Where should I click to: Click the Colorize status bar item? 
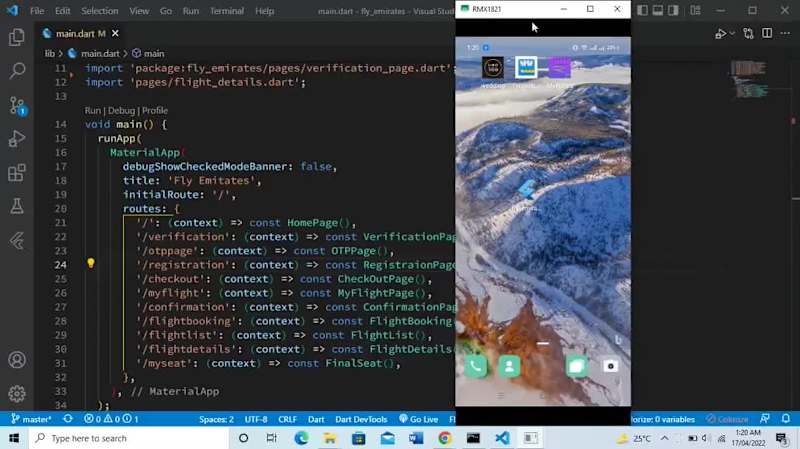point(726,419)
